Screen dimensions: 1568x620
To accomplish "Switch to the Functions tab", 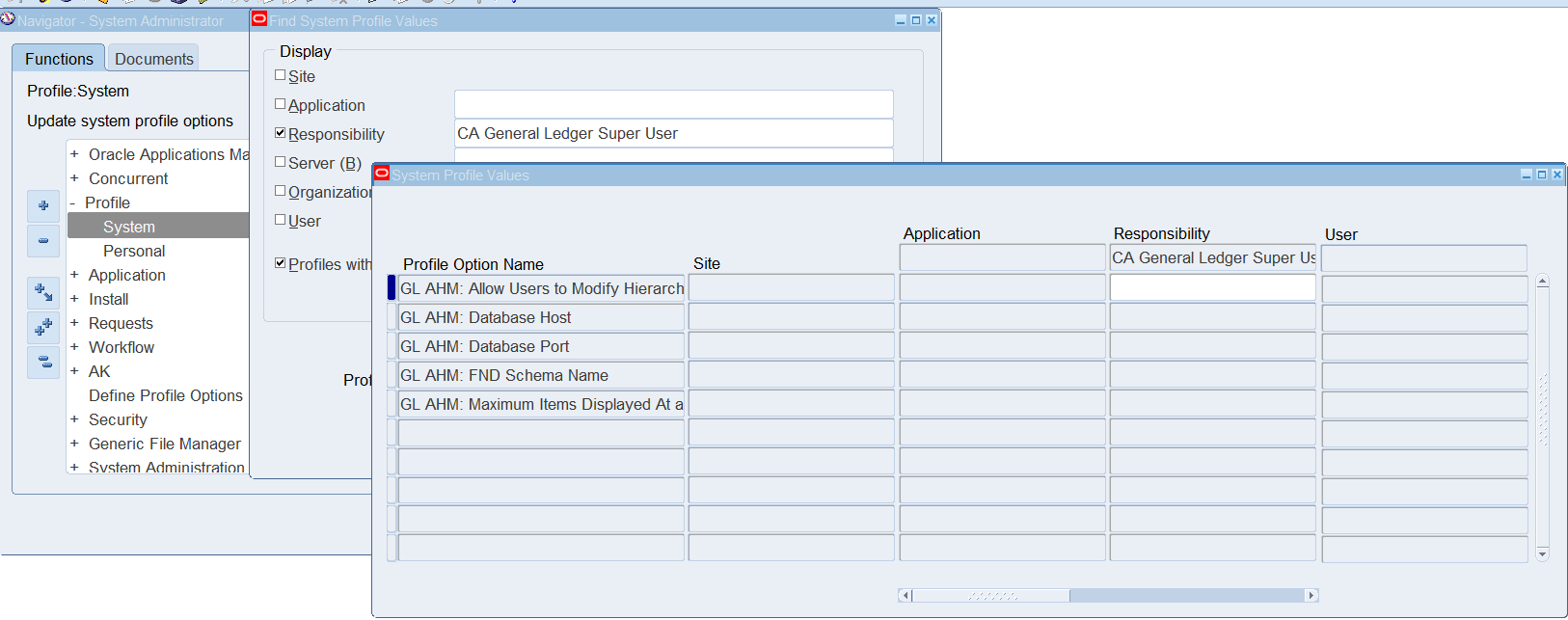I will [59, 59].
